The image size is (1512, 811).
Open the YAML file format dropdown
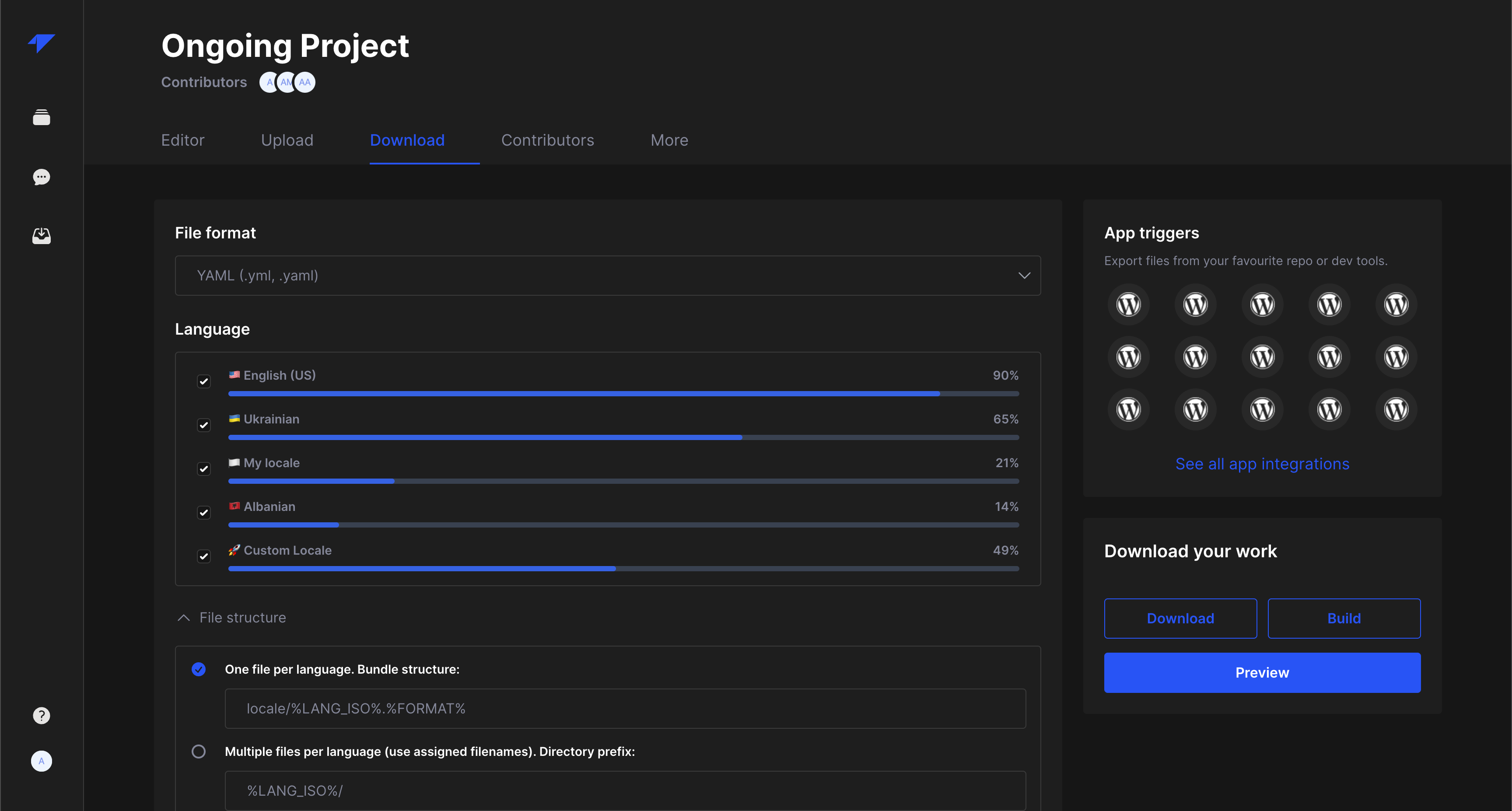point(608,275)
